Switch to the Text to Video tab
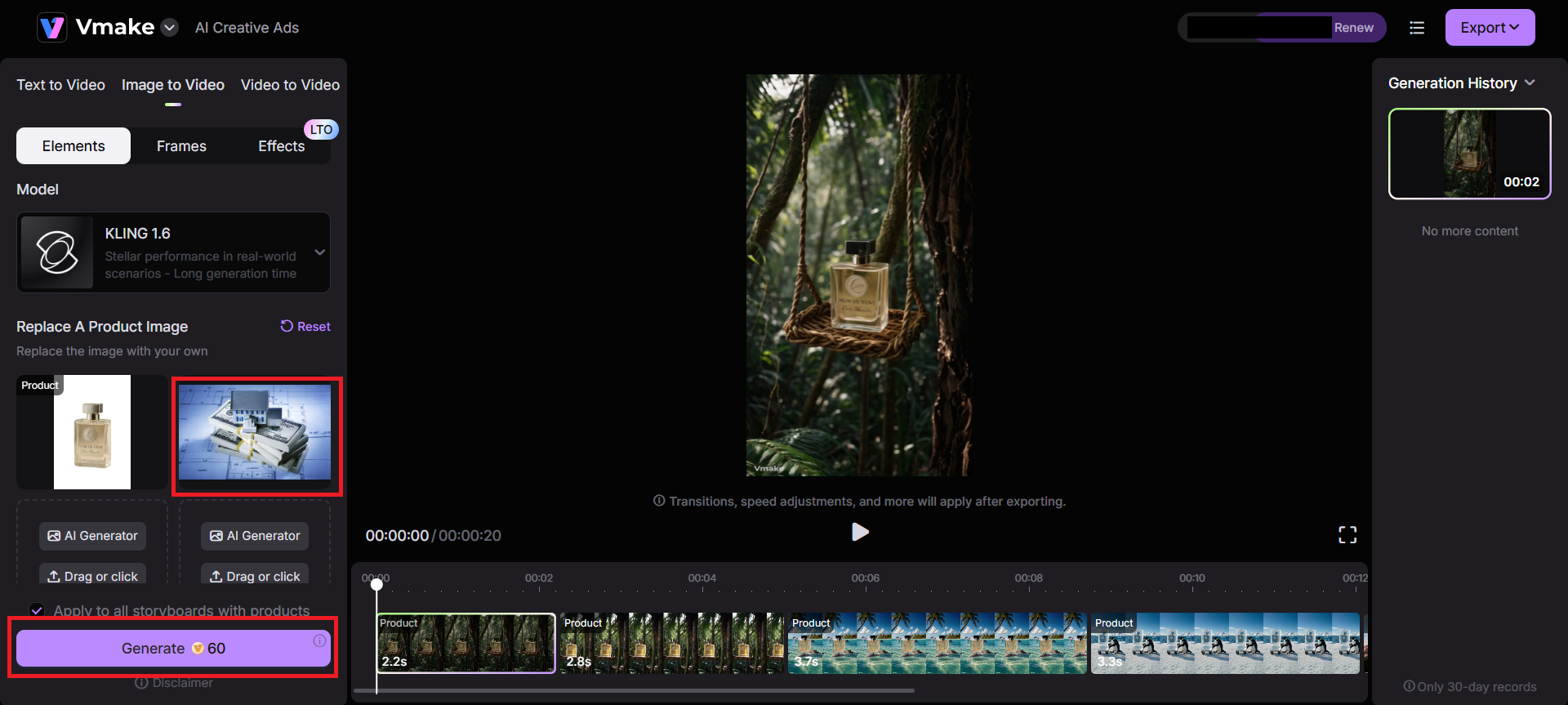The height and width of the screenshot is (705, 1568). pyautogui.click(x=60, y=85)
